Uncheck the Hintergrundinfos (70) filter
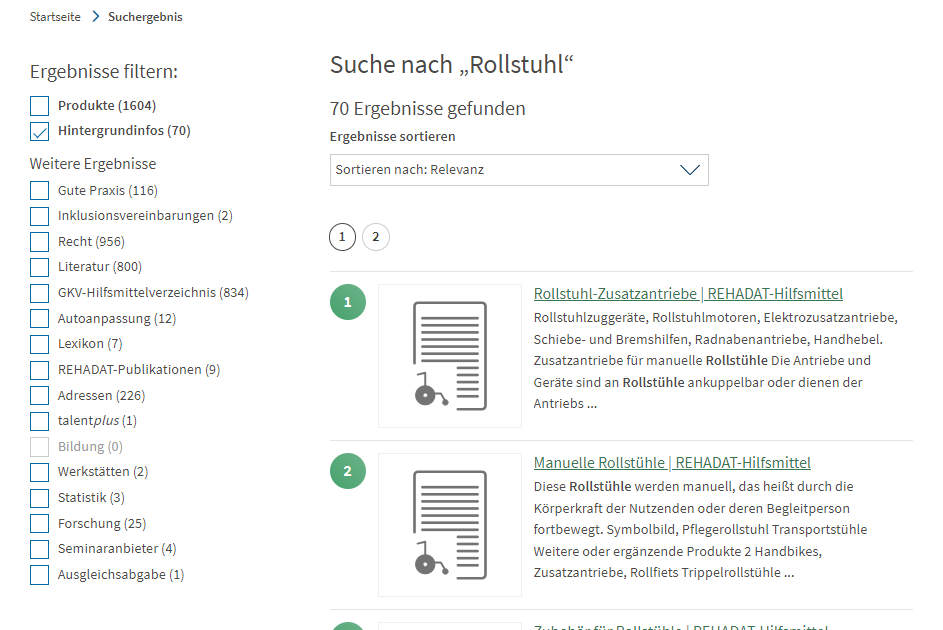 pyautogui.click(x=40, y=131)
